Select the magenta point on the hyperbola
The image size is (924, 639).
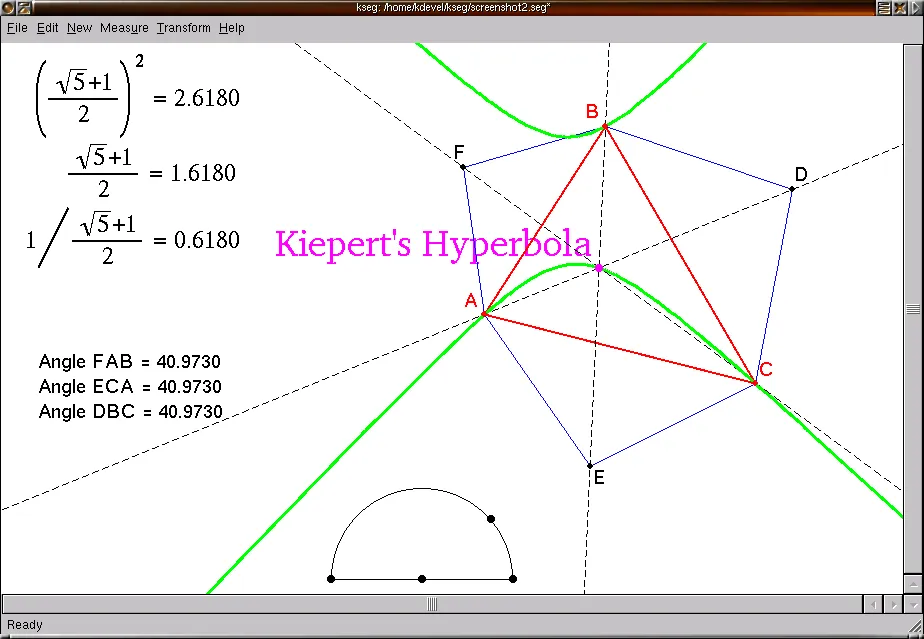[x=599, y=268]
